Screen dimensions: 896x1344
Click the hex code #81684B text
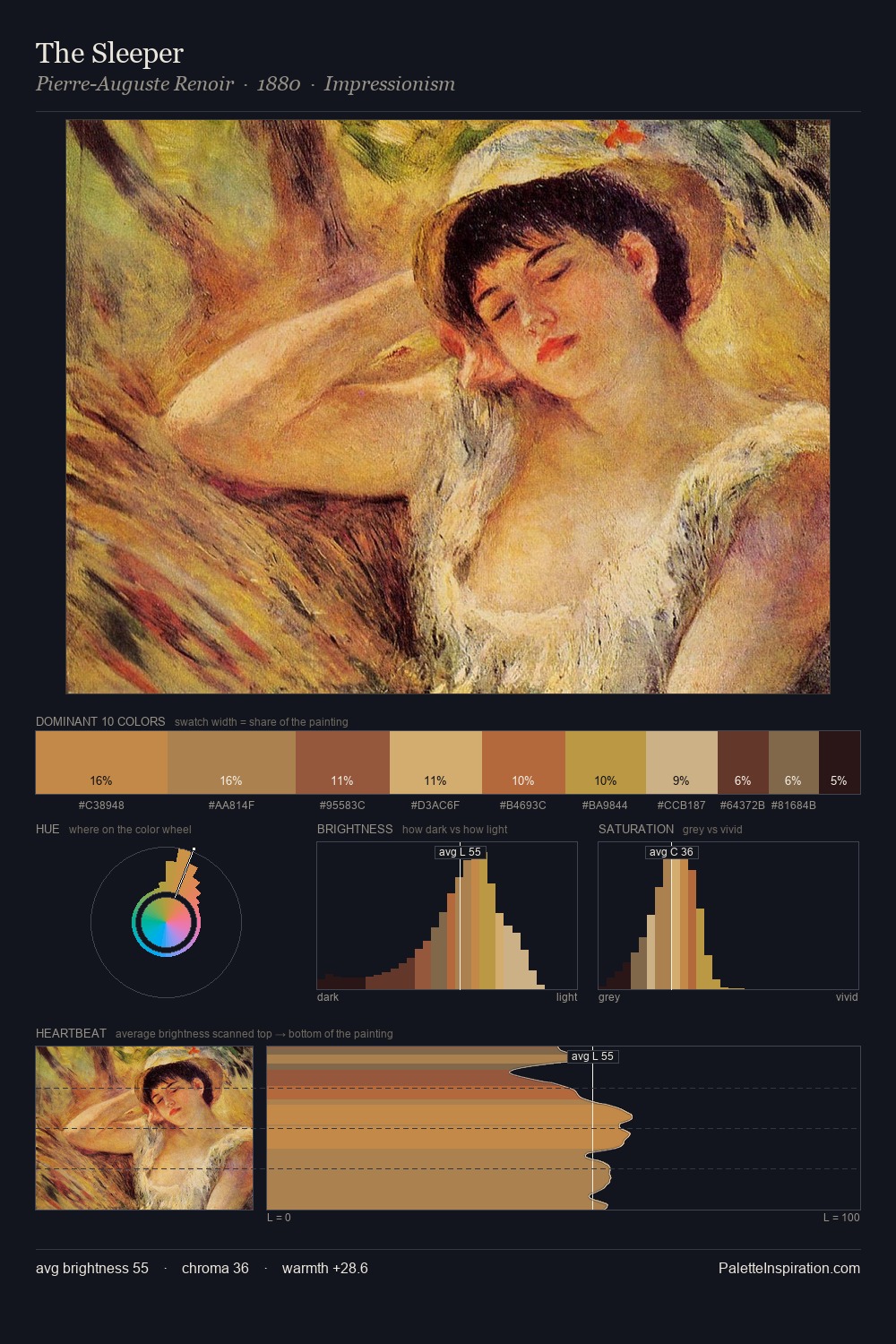[x=794, y=806]
